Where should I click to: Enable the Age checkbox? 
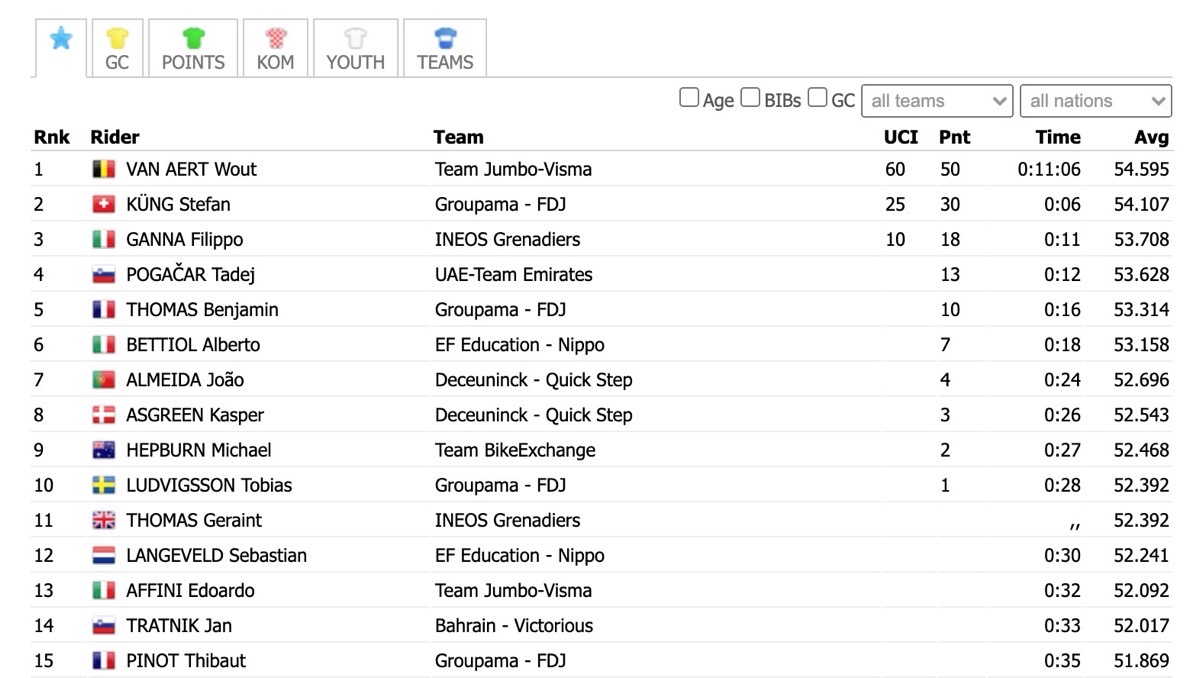click(x=689, y=98)
